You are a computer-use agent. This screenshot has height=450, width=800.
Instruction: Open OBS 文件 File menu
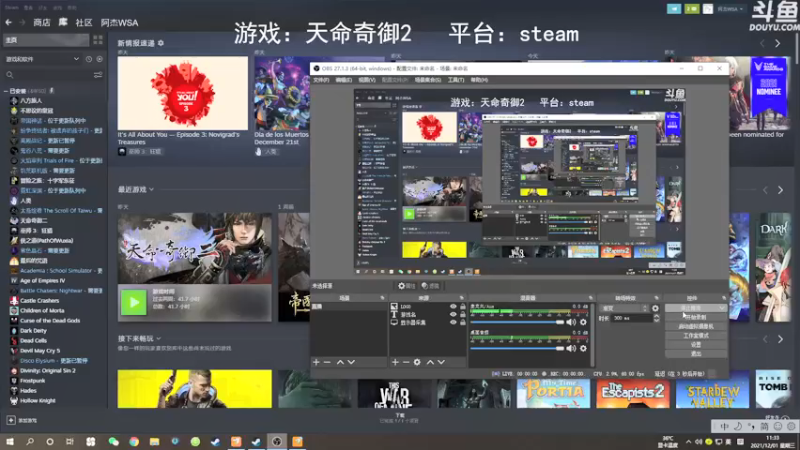click(x=321, y=80)
